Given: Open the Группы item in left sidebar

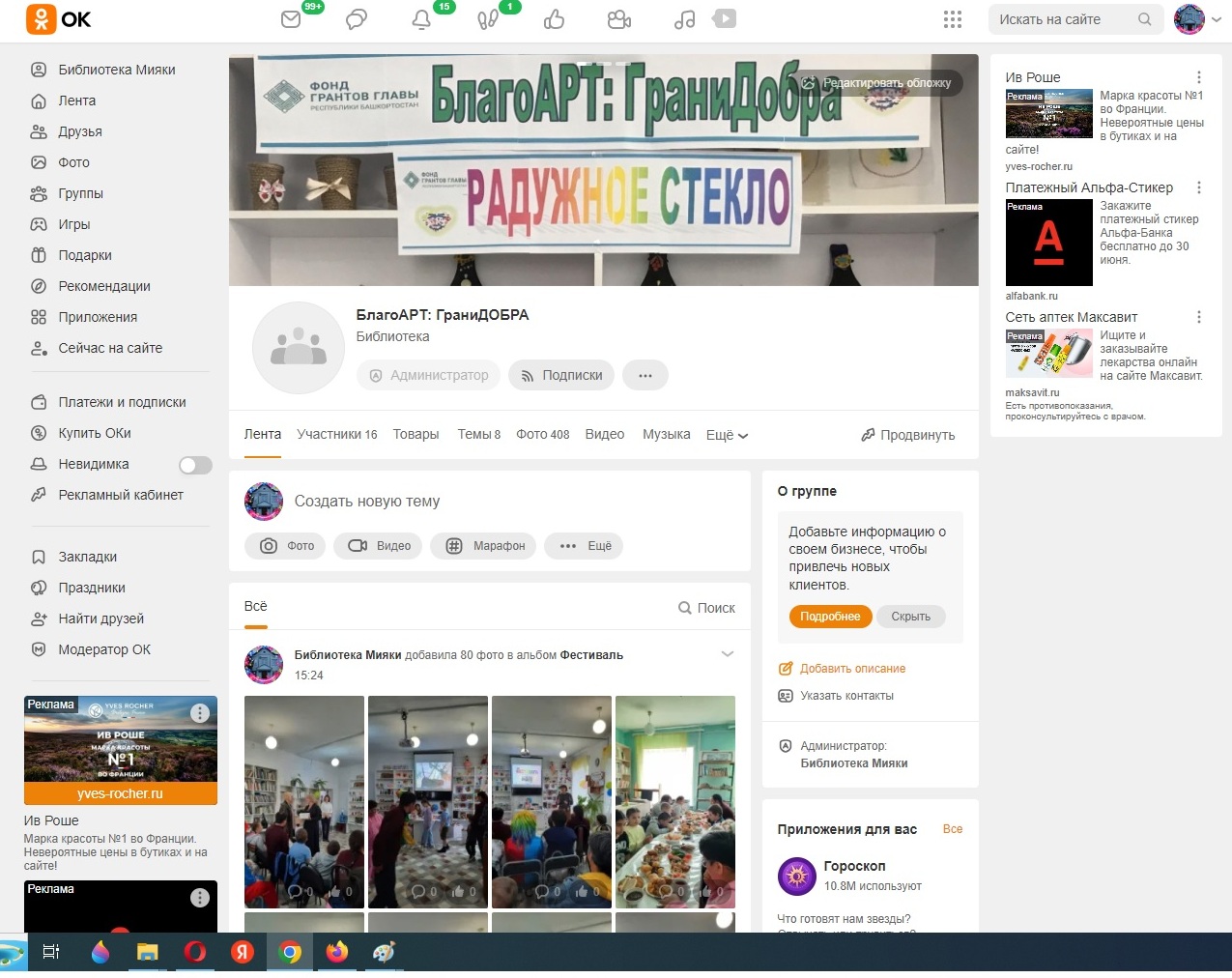Looking at the screenshot, I should [80, 193].
